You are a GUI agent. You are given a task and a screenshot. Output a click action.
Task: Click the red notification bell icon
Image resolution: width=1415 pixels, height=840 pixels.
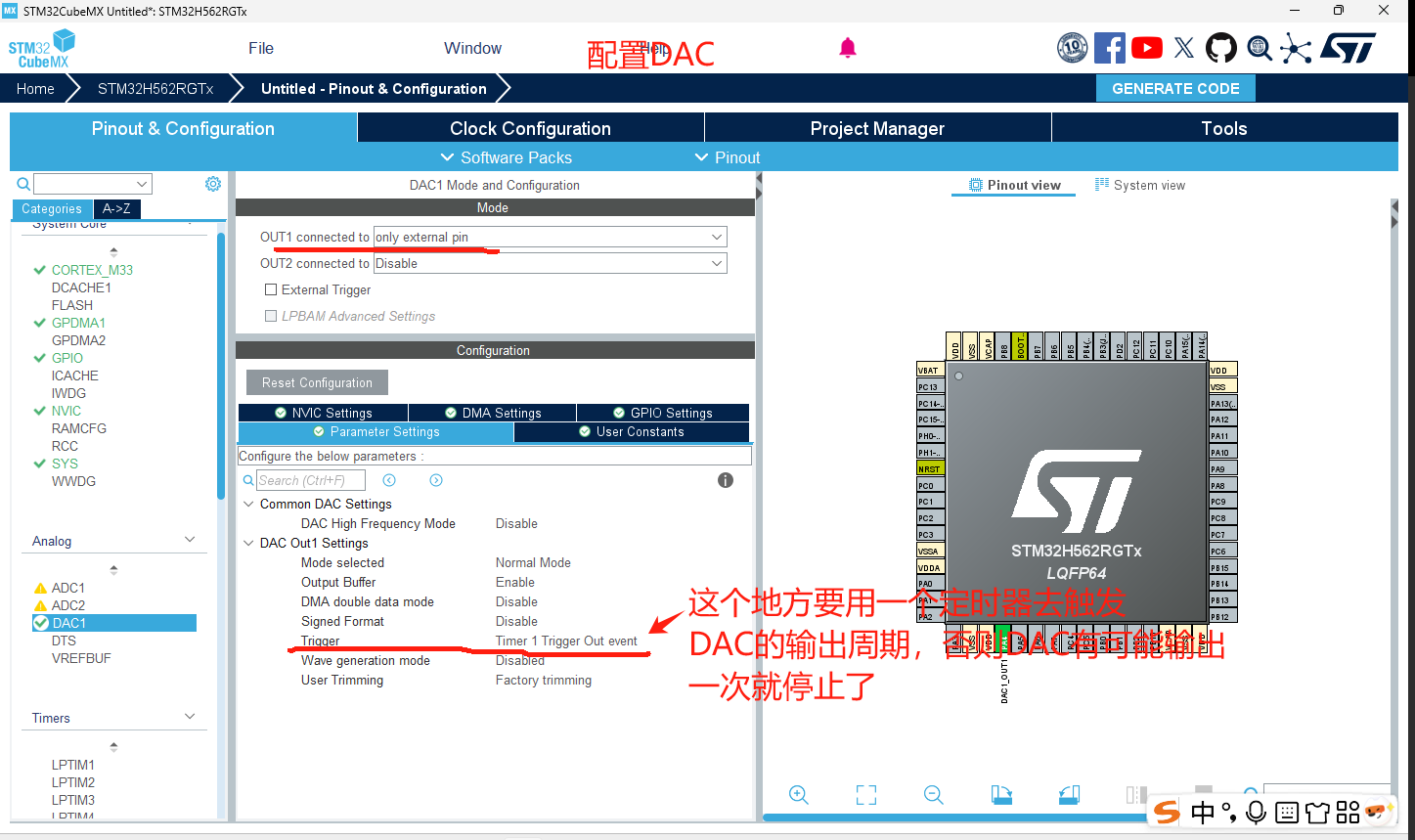pyautogui.click(x=848, y=48)
